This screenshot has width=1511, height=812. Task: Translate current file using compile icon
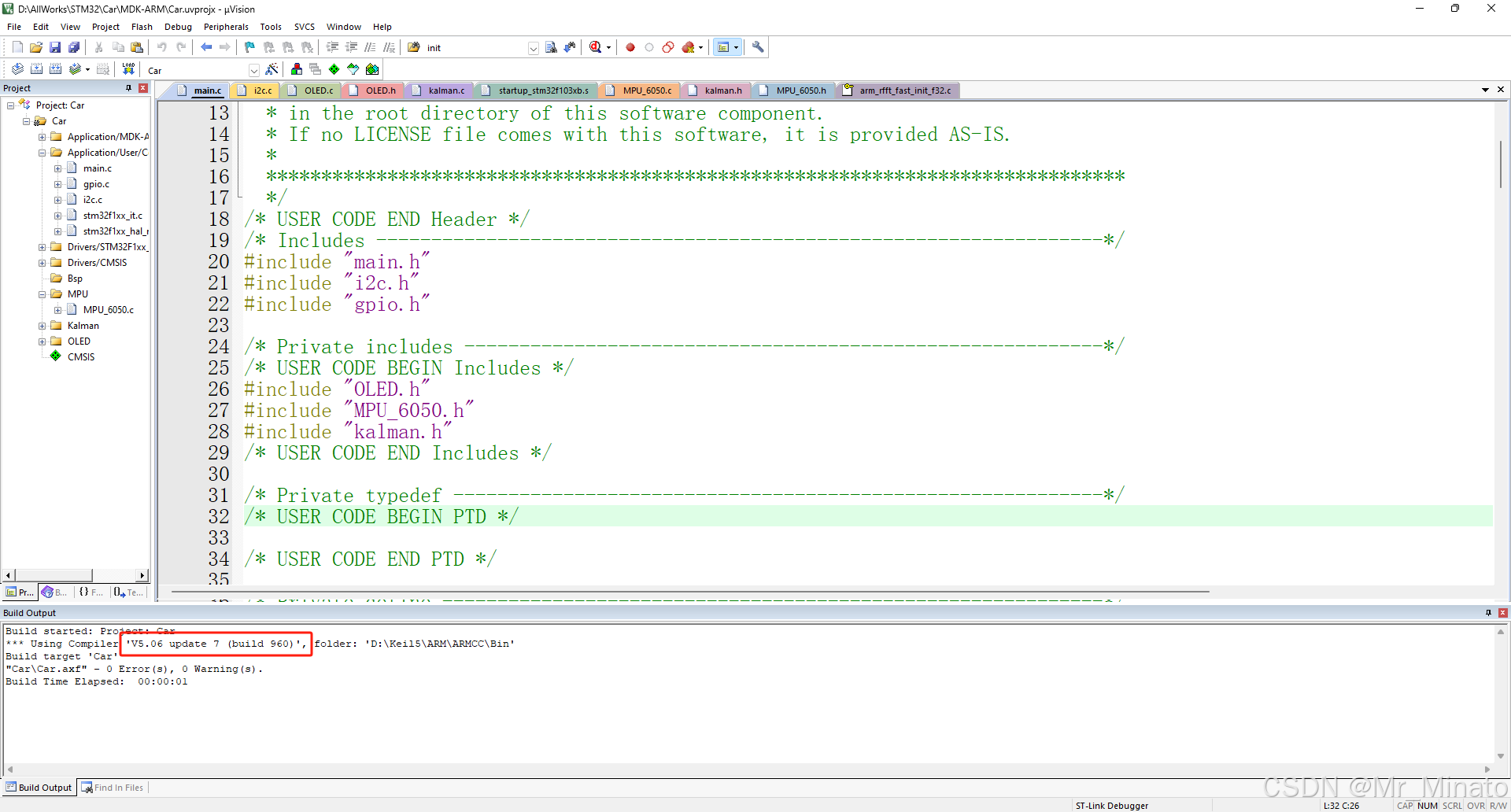point(17,69)
